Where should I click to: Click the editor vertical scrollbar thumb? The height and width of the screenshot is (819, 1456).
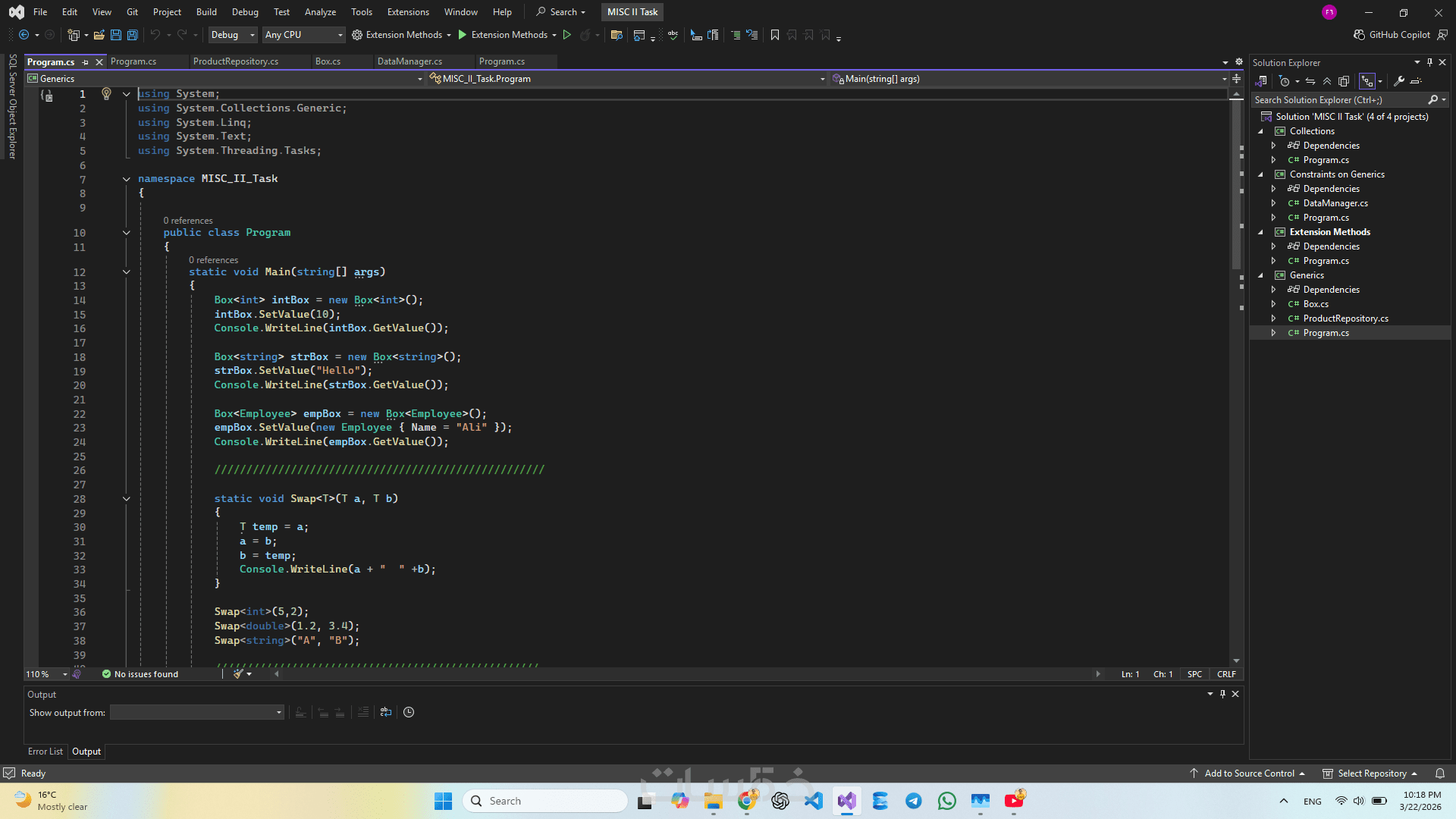[x=1236, y=186]
